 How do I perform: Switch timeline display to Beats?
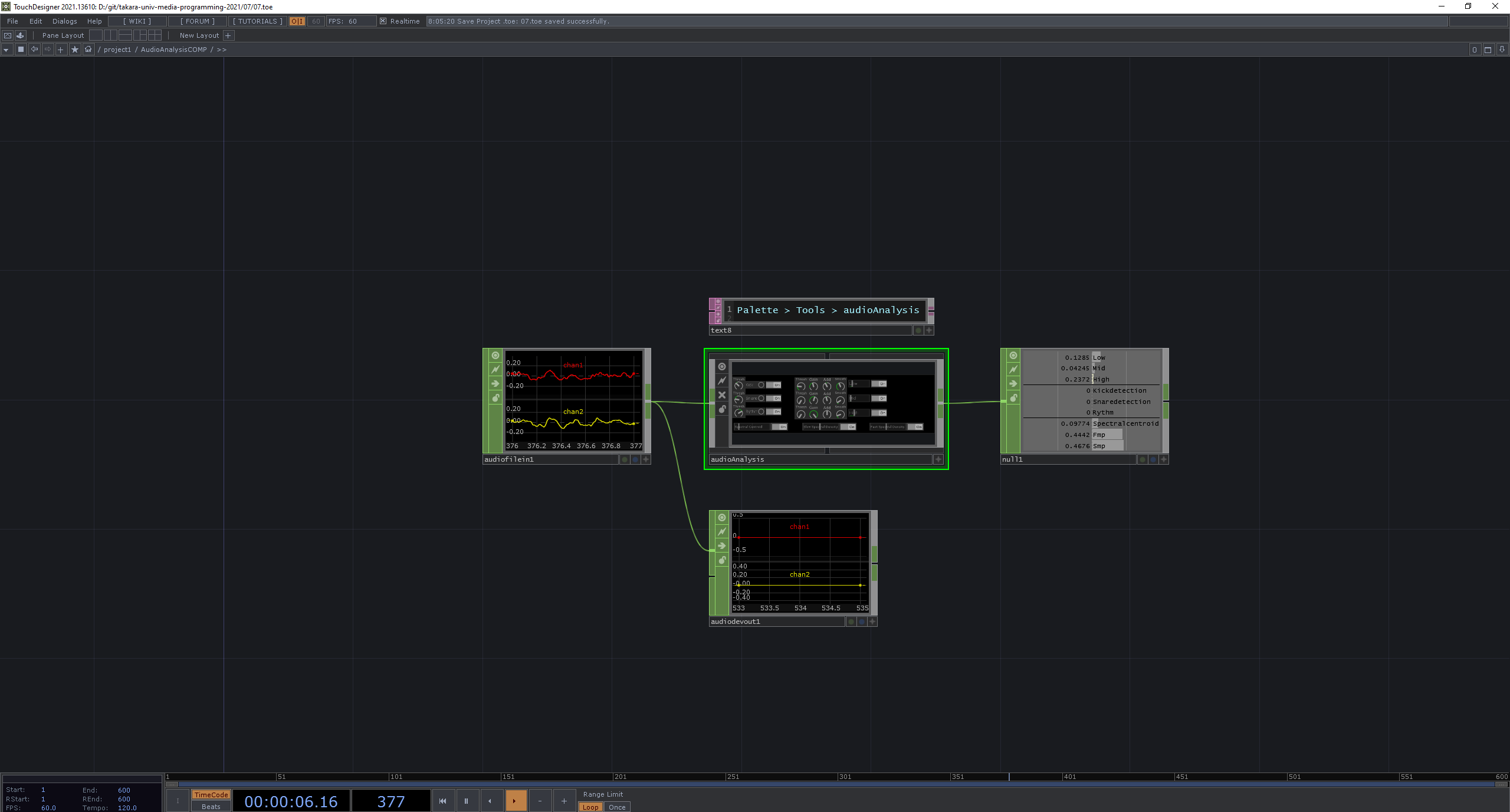pyautogui.click(x=211, y=807)
